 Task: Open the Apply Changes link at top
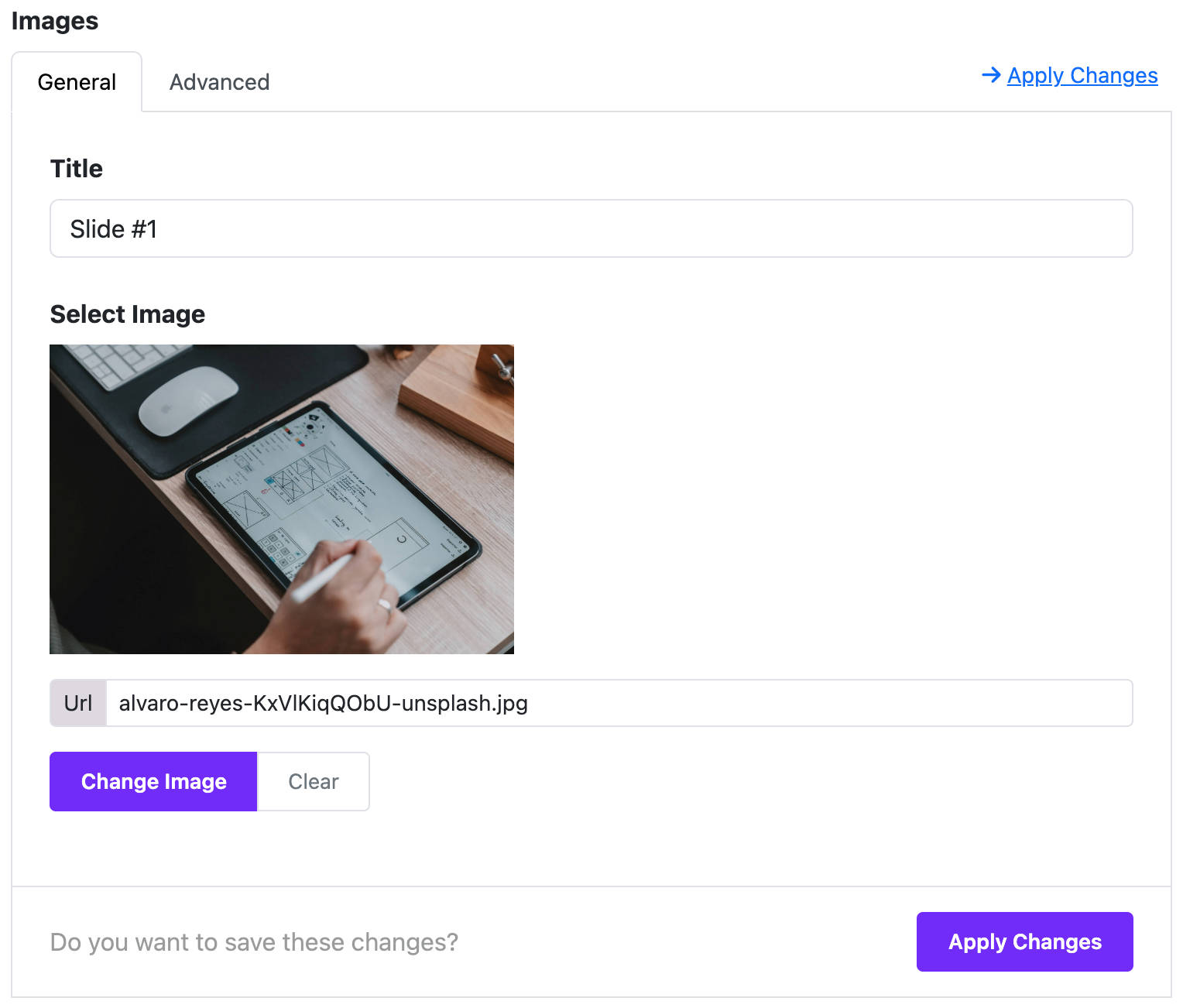click(1082, 75)
